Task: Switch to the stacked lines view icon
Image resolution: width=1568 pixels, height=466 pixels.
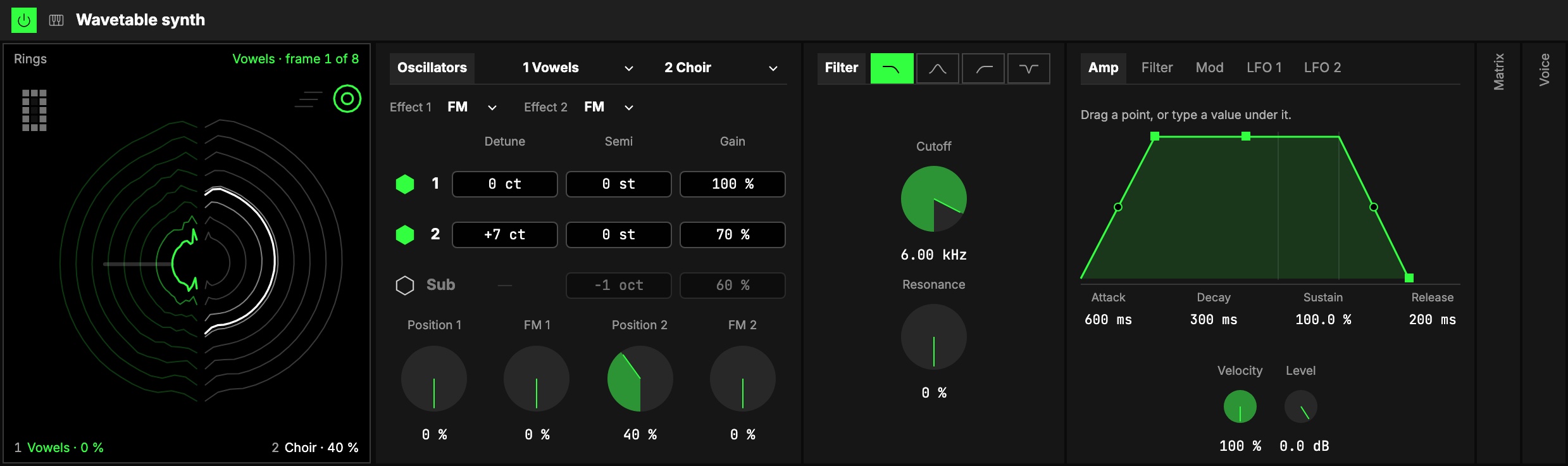Action: click(308, 99)
